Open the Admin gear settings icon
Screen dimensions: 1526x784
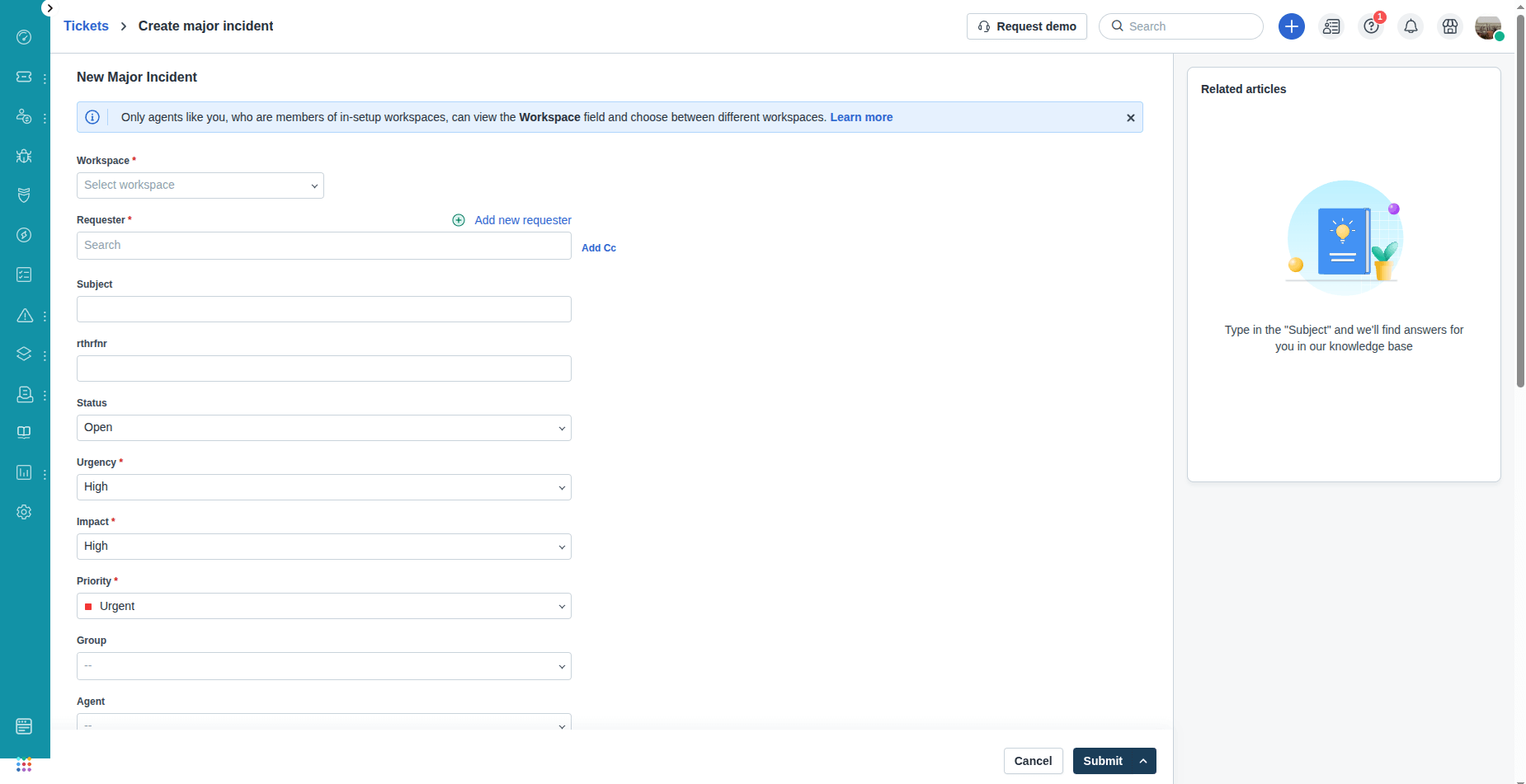pyautogui.click(x=24, y=512)
